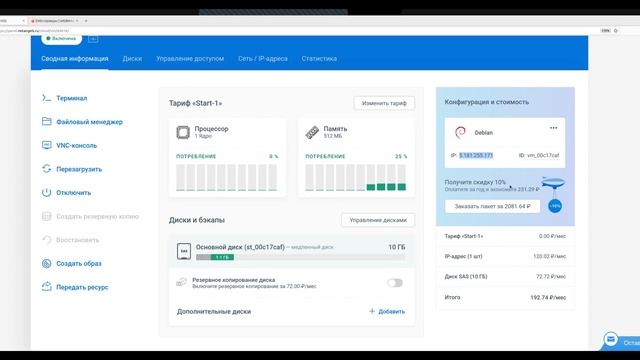Click the disk backup icon

pyautogui.click(x=182, y=282)
